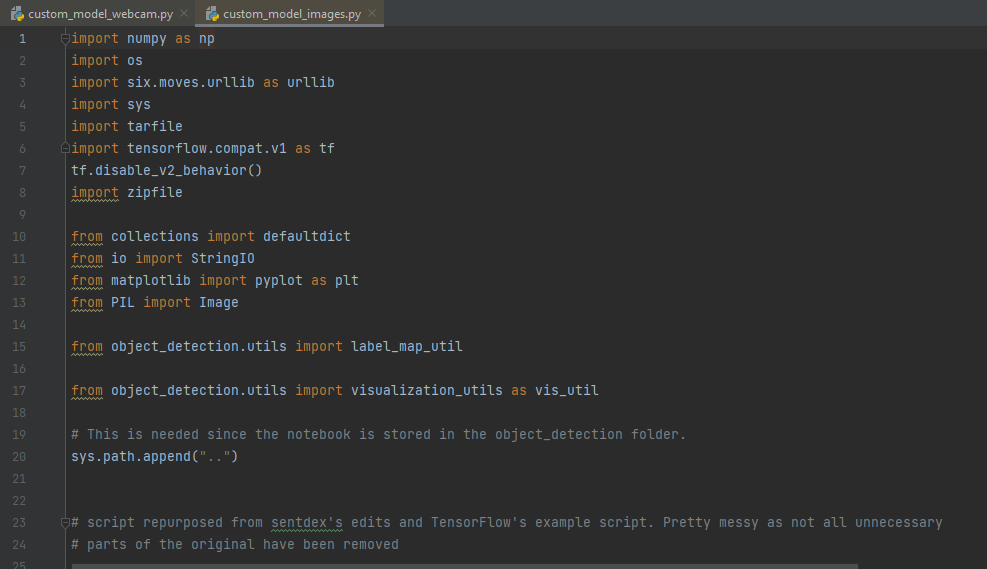Click 'collections' on line 10
Image resolution: width=987 pixels, height=569 pixels.
pyautogui.click(x=155, y=237)
